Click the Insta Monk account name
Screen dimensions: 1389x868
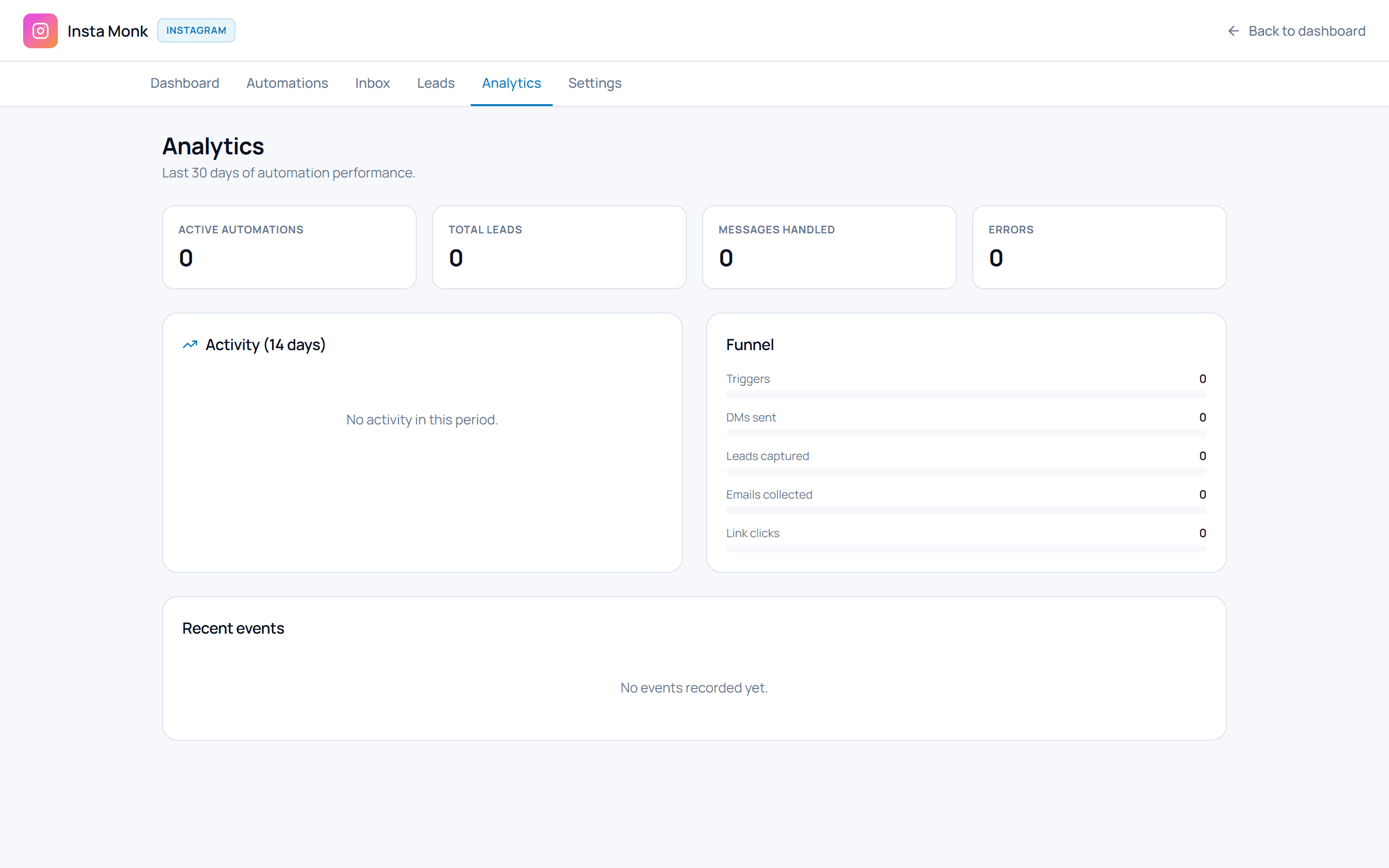tap(108, 31)
